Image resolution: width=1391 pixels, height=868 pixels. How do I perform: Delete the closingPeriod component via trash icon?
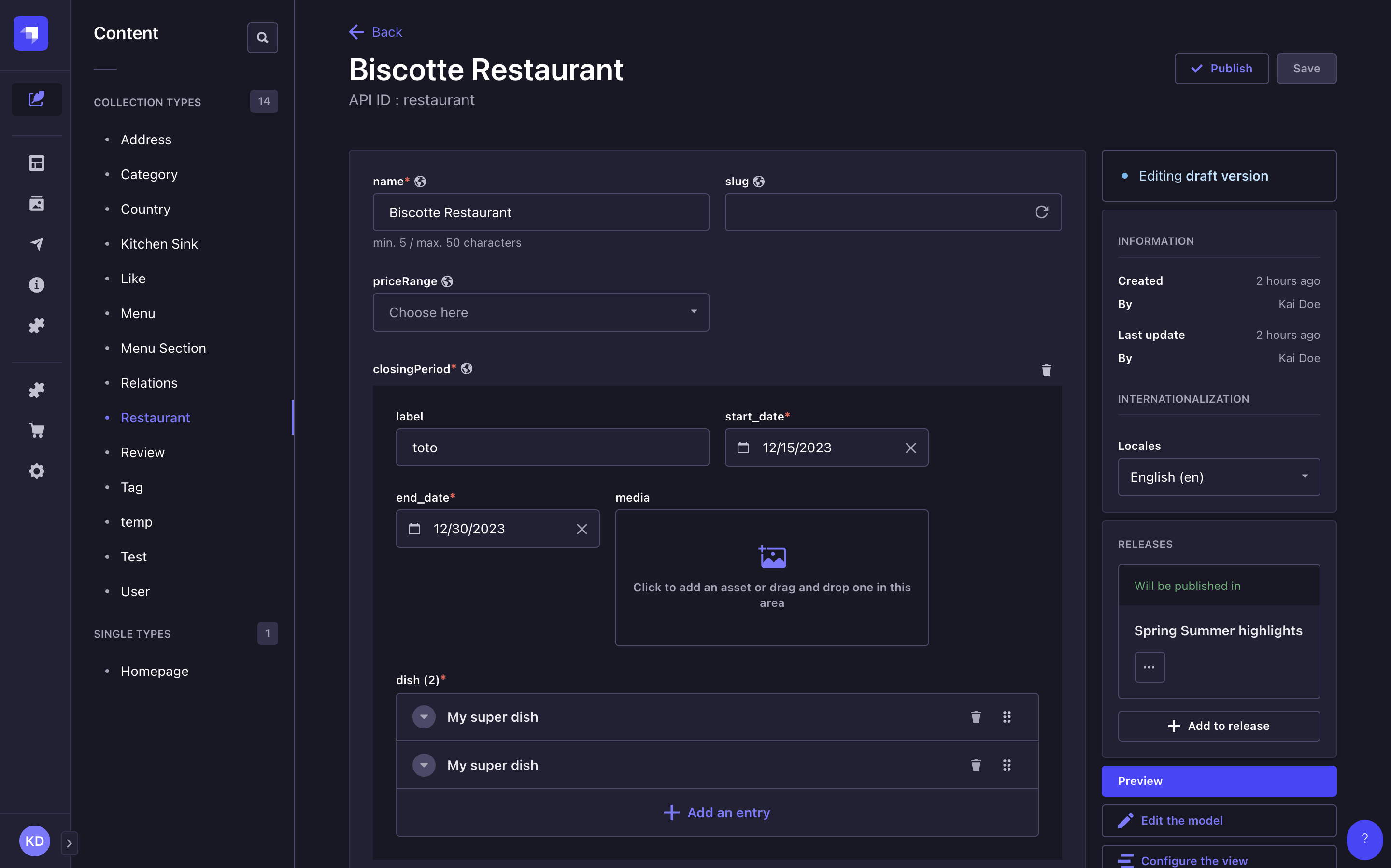[x=1047, y=370]
